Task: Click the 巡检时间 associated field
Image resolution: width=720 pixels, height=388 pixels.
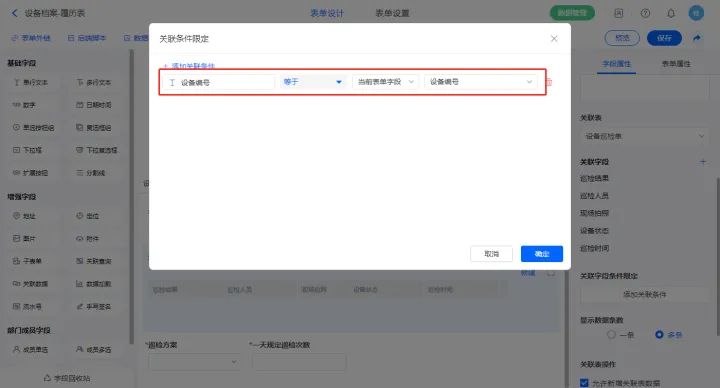Action: click(594, 248)
